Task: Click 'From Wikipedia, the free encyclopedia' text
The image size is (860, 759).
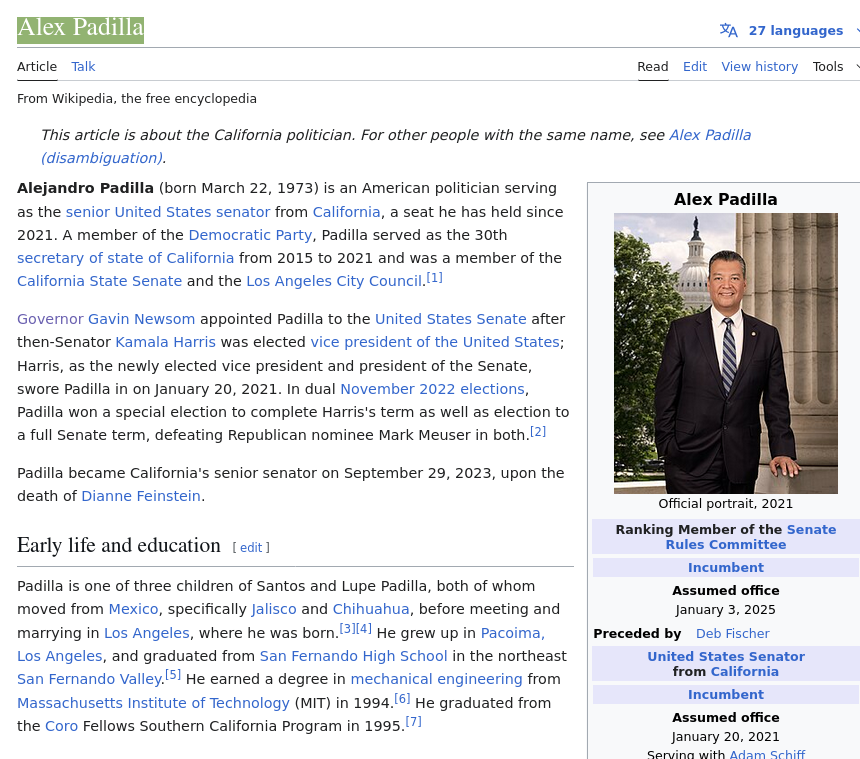Action: [137, 99]
